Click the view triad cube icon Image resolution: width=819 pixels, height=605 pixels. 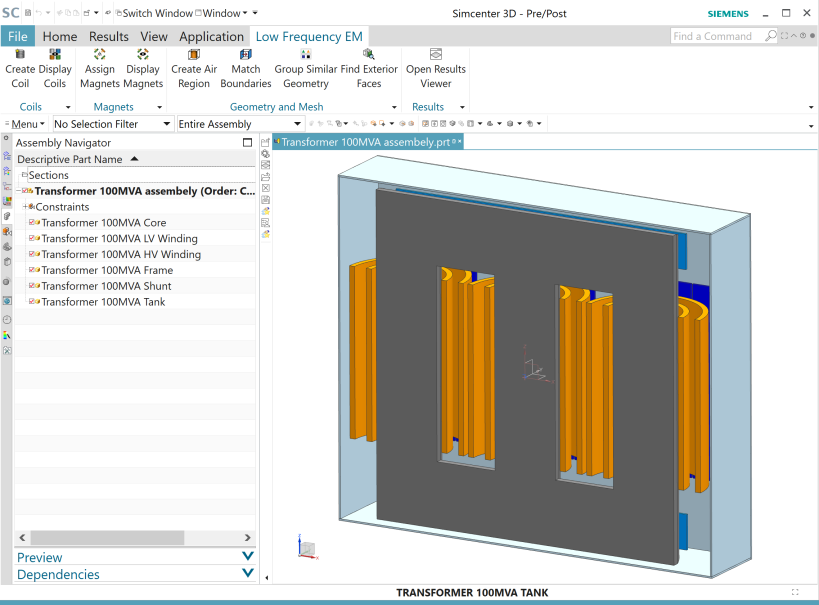point(307,549)
